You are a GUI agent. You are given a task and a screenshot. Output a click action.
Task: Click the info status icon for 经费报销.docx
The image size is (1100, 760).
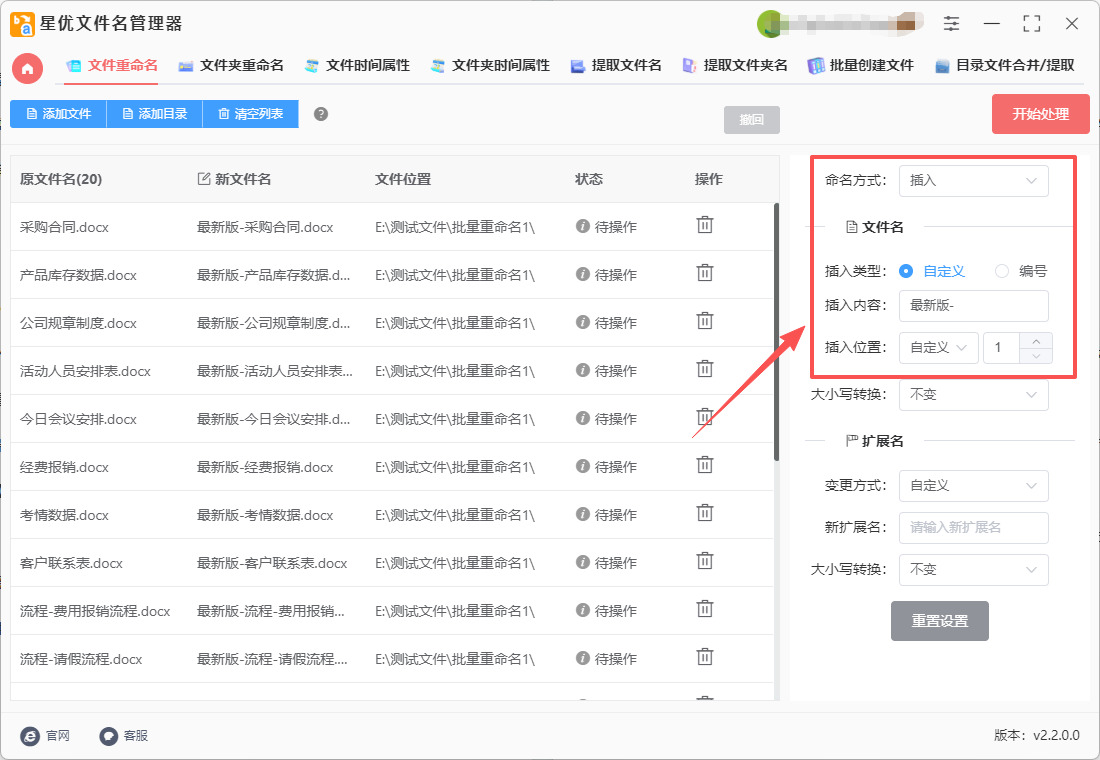coord(582,466)
